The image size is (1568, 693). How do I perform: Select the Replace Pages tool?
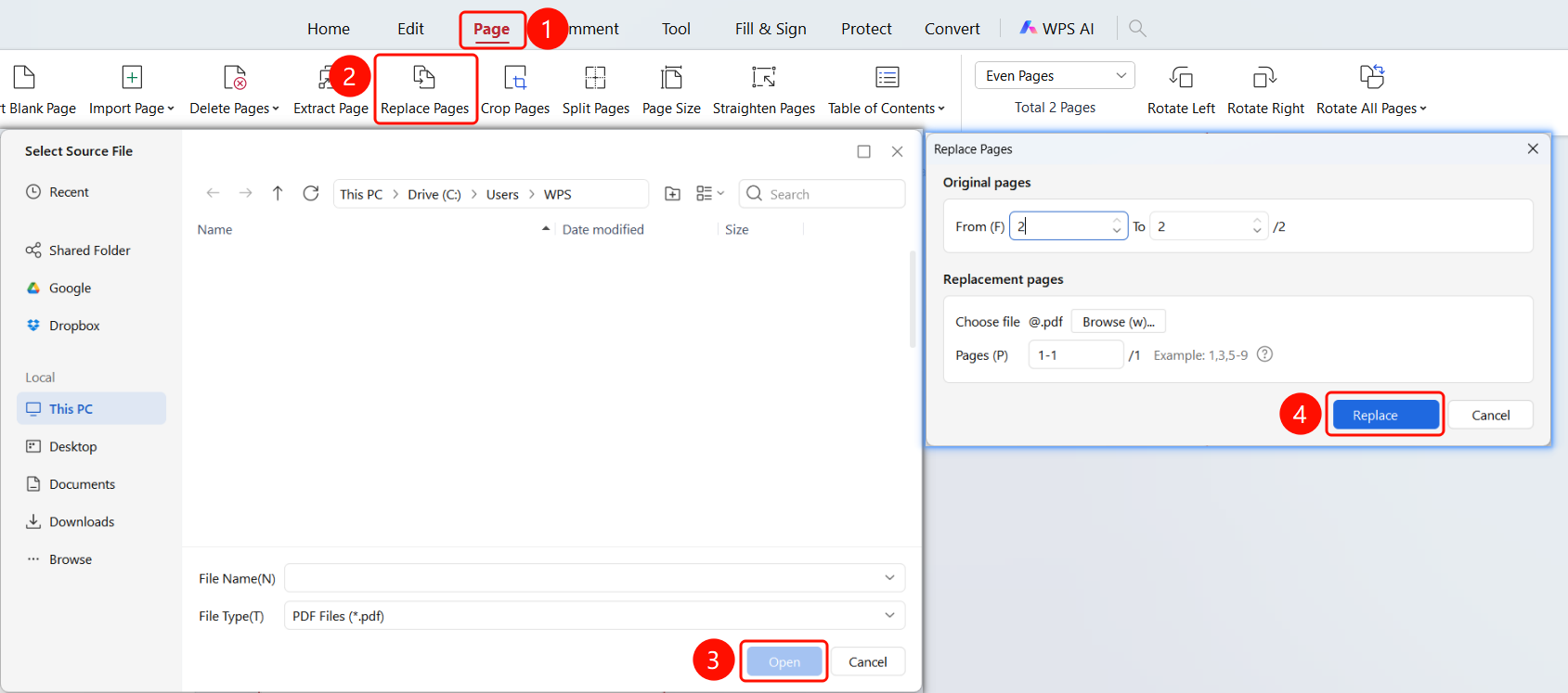[x=424, y=90]
